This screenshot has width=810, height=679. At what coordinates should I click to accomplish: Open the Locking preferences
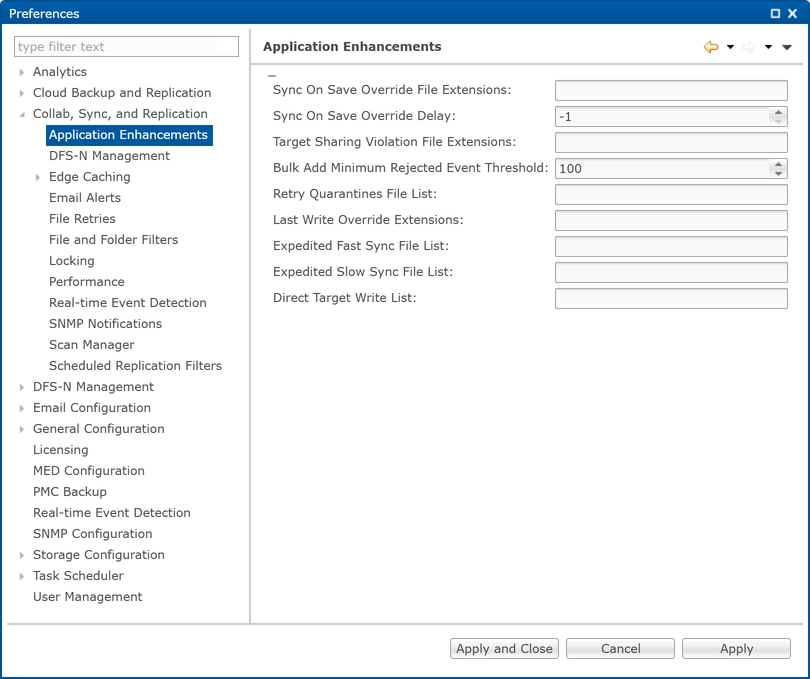point(71,261)
